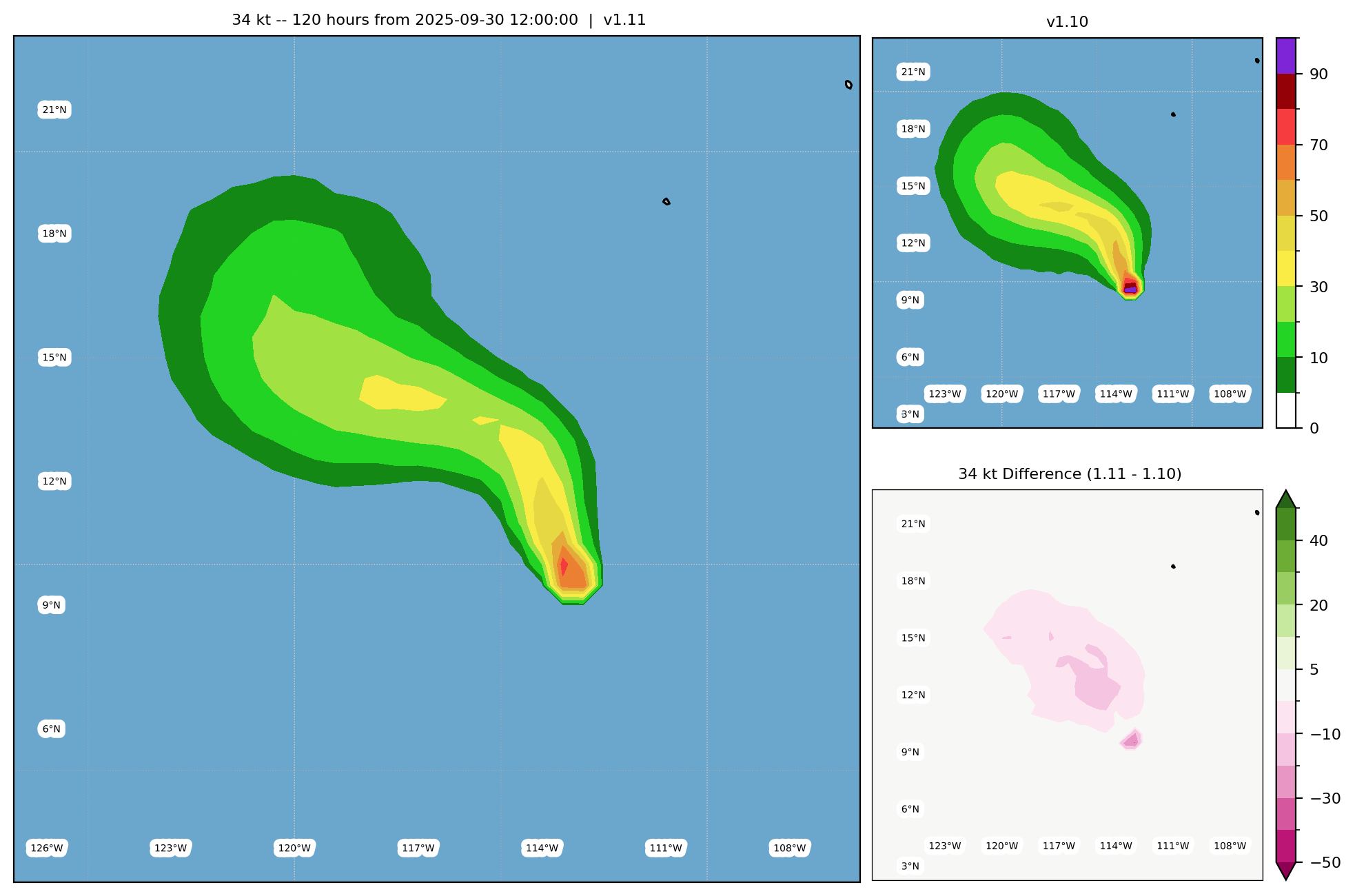Click the red peak core in main map
The image size is (1355, 896).
pos(564,567)
